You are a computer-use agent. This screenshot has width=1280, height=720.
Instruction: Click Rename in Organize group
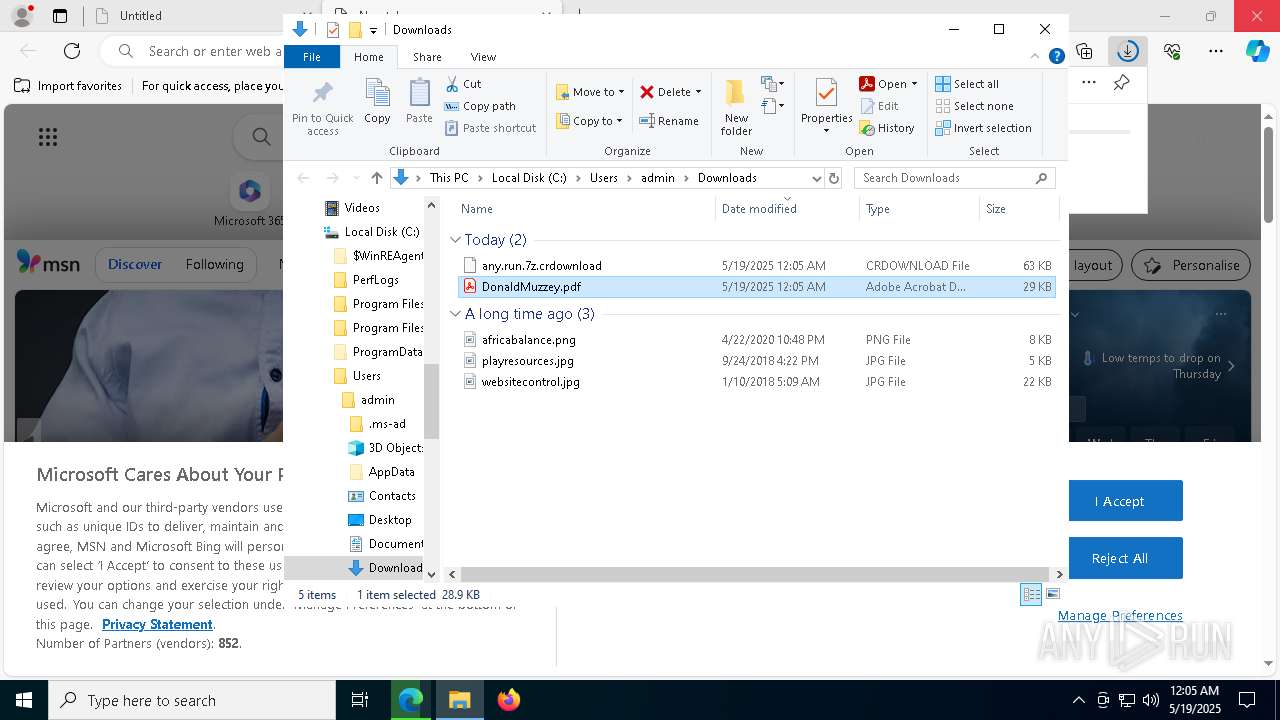[x=669, y=121]
